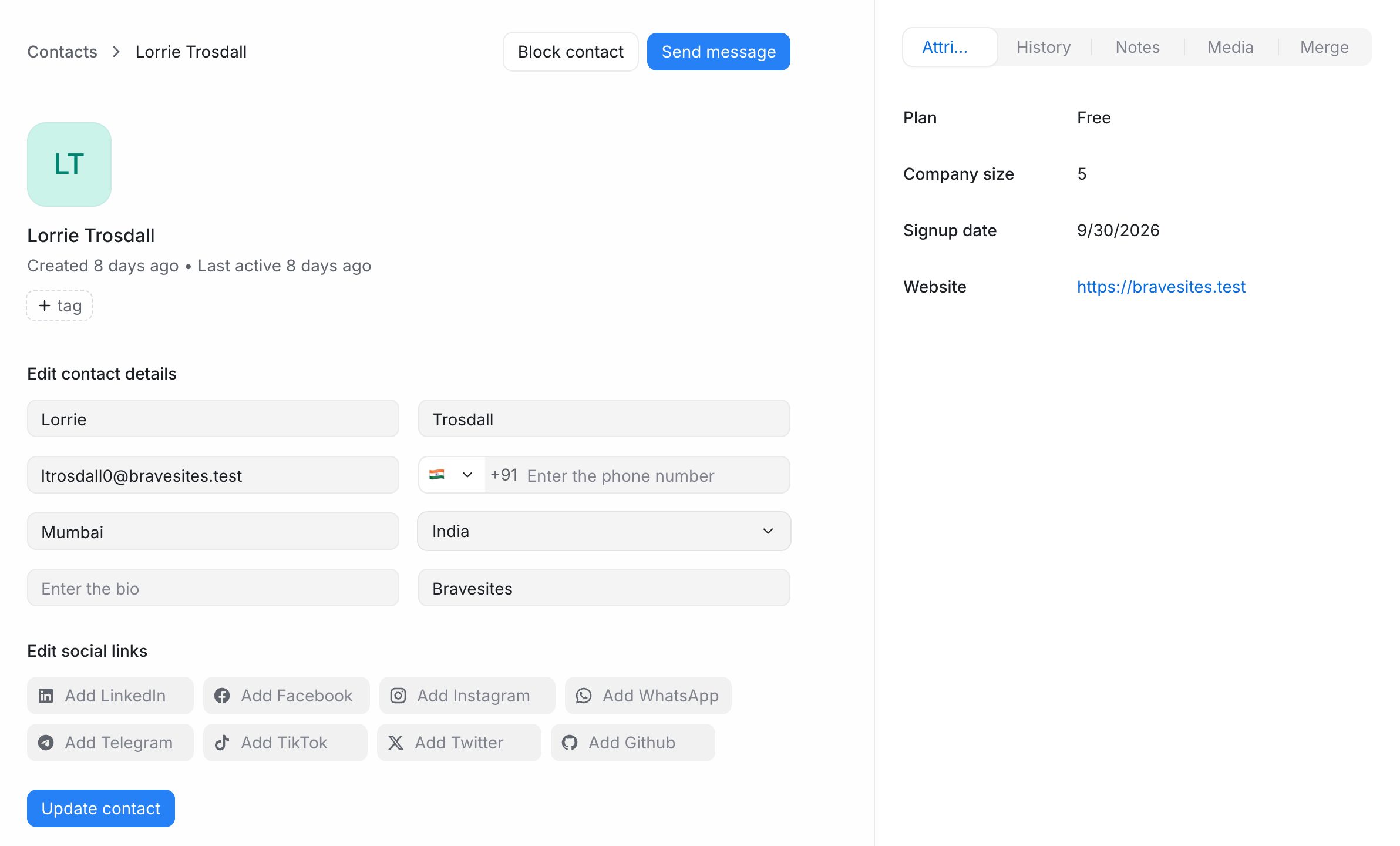This screenshot has width=1400, height=846.
Task: Go back to Contacts breadcrumb
Action: point(62,52)
